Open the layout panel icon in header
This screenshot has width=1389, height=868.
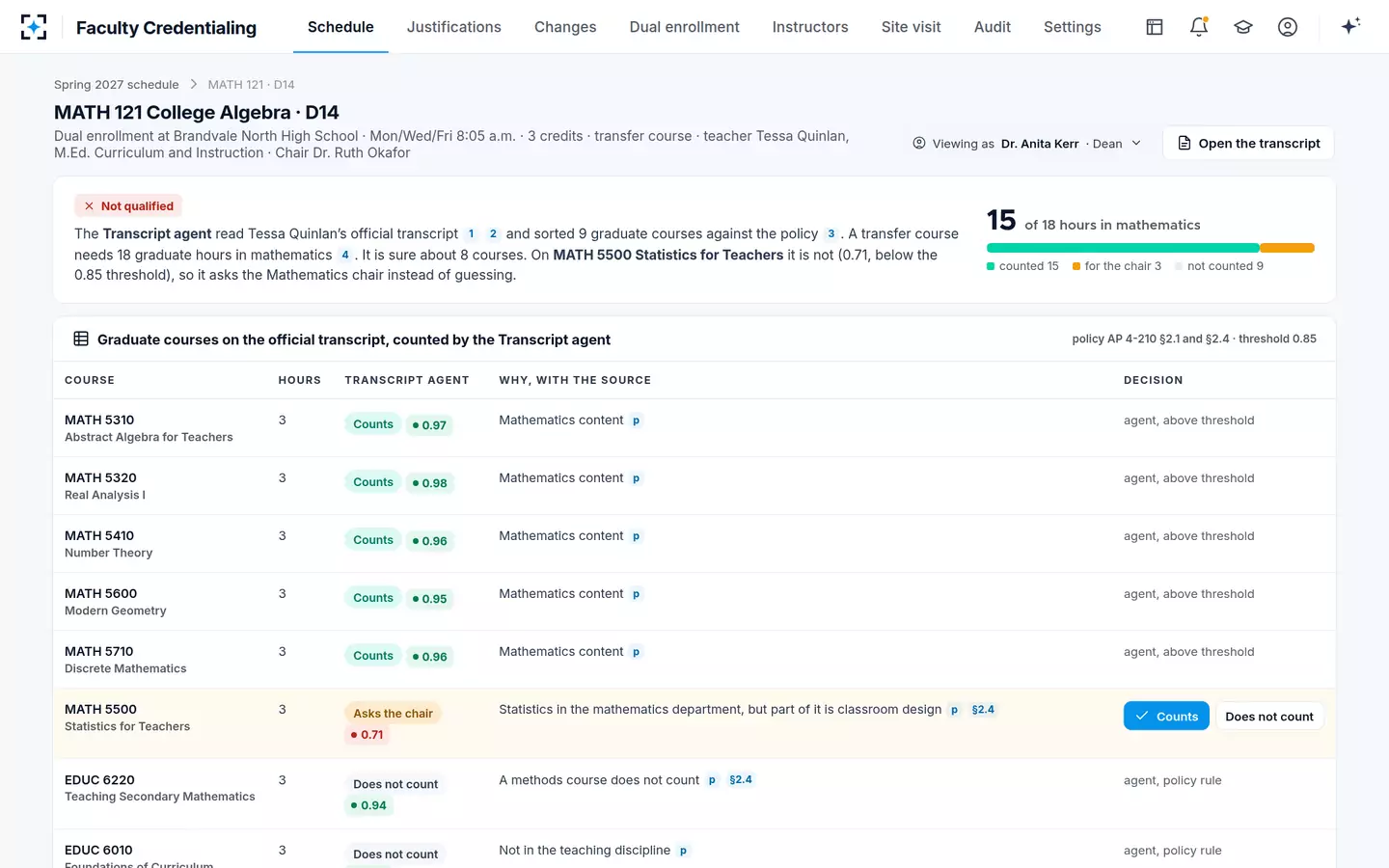pos(1155,27)
